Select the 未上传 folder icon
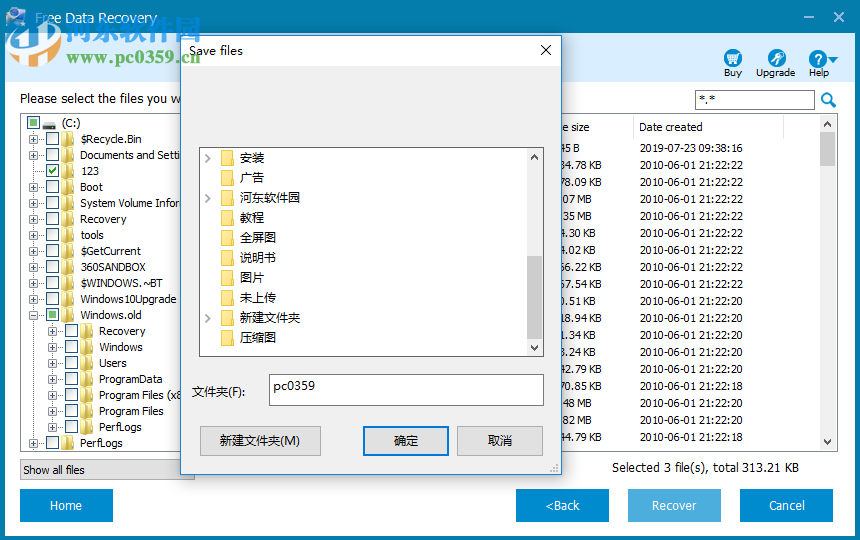 (228, 298)
